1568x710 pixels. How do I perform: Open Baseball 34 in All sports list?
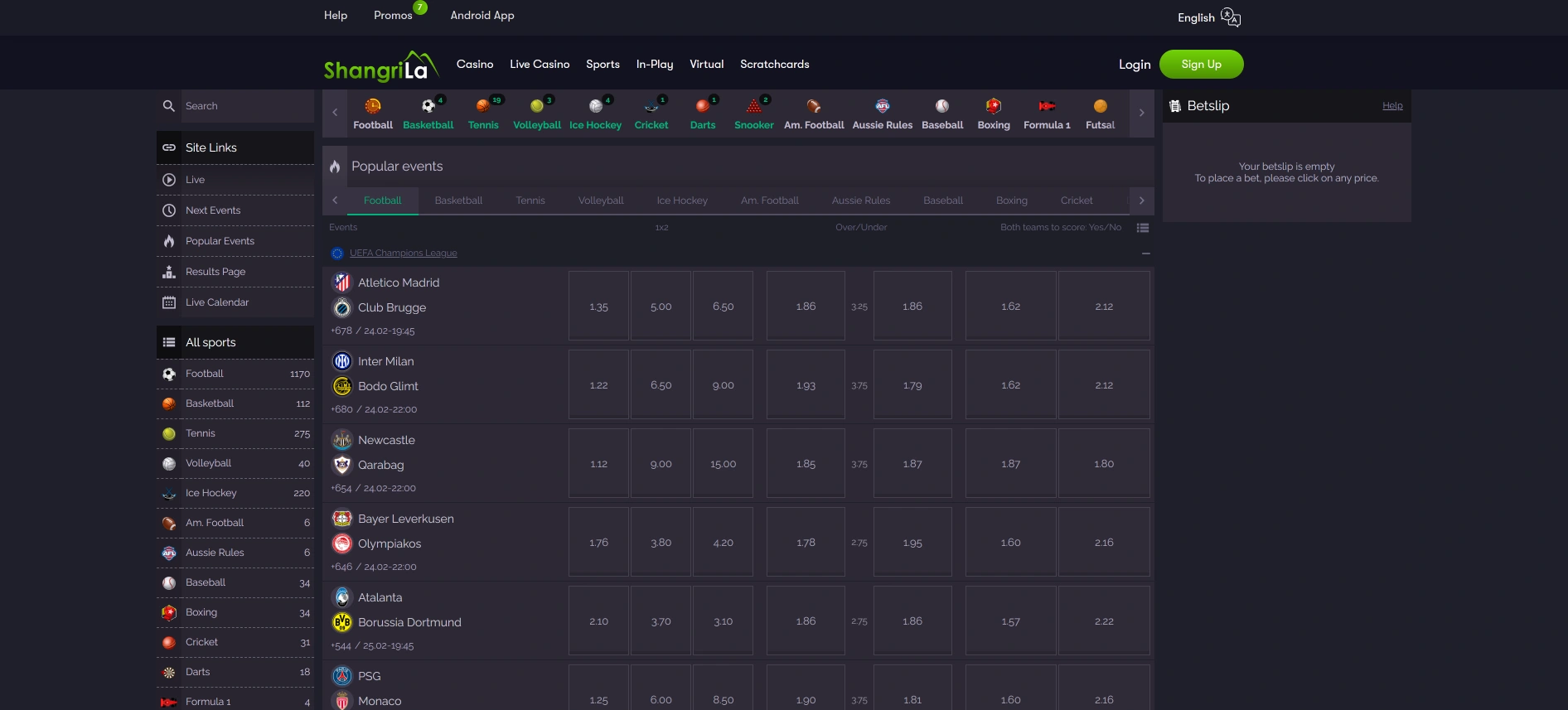(x=235, y=582)
